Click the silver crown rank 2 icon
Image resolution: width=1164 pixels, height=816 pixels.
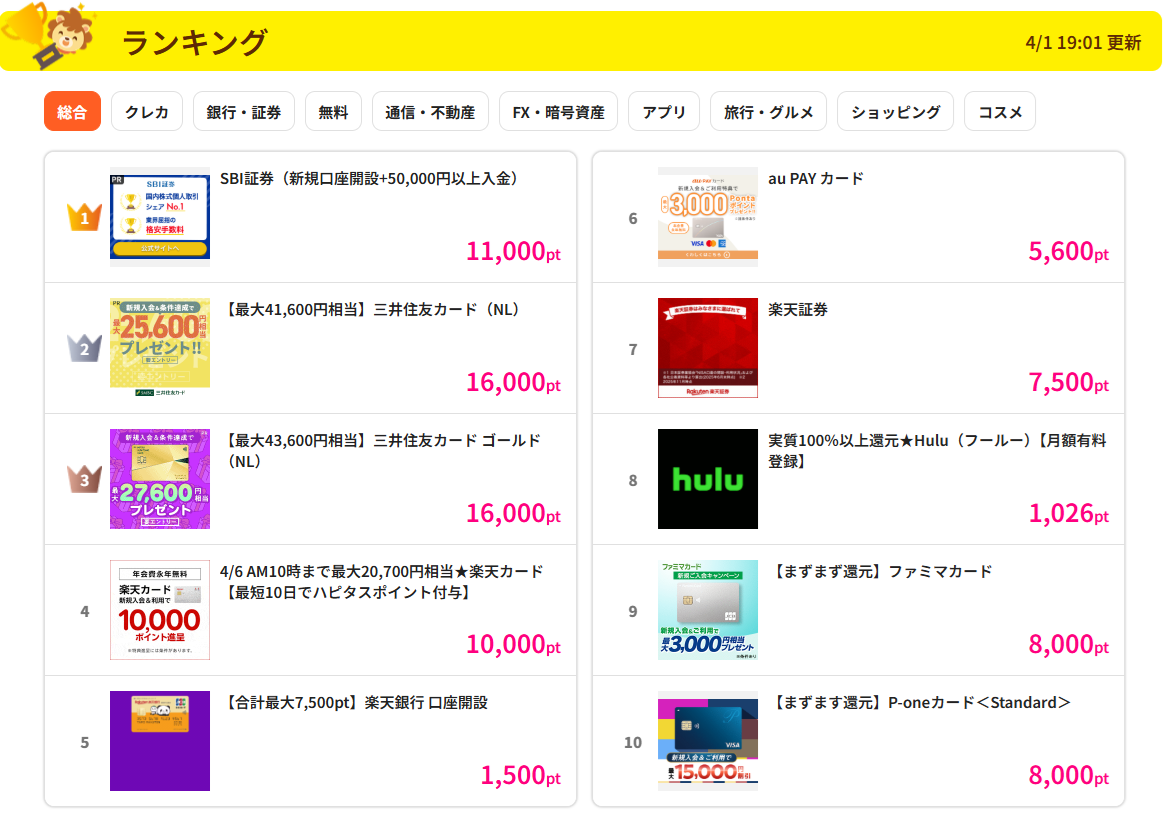click(85, 348)
